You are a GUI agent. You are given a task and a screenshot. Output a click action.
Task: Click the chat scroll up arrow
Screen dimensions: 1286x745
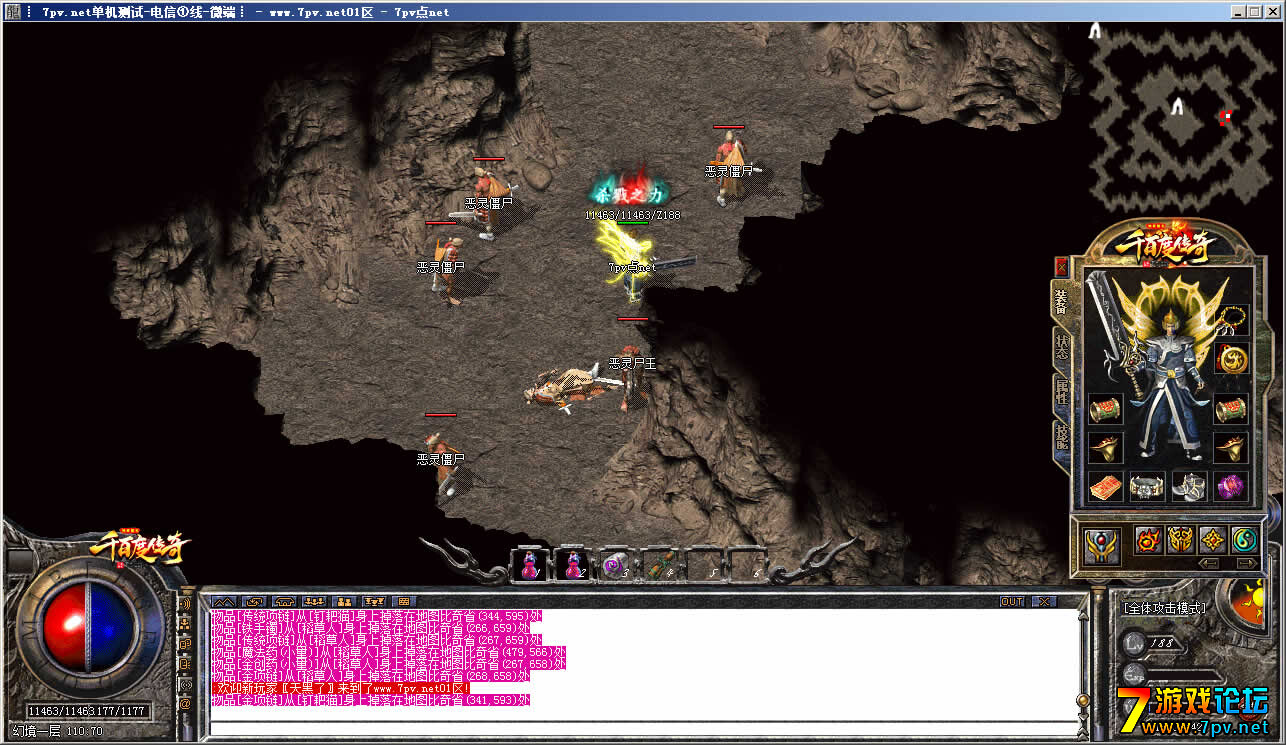click(1084, 615)
